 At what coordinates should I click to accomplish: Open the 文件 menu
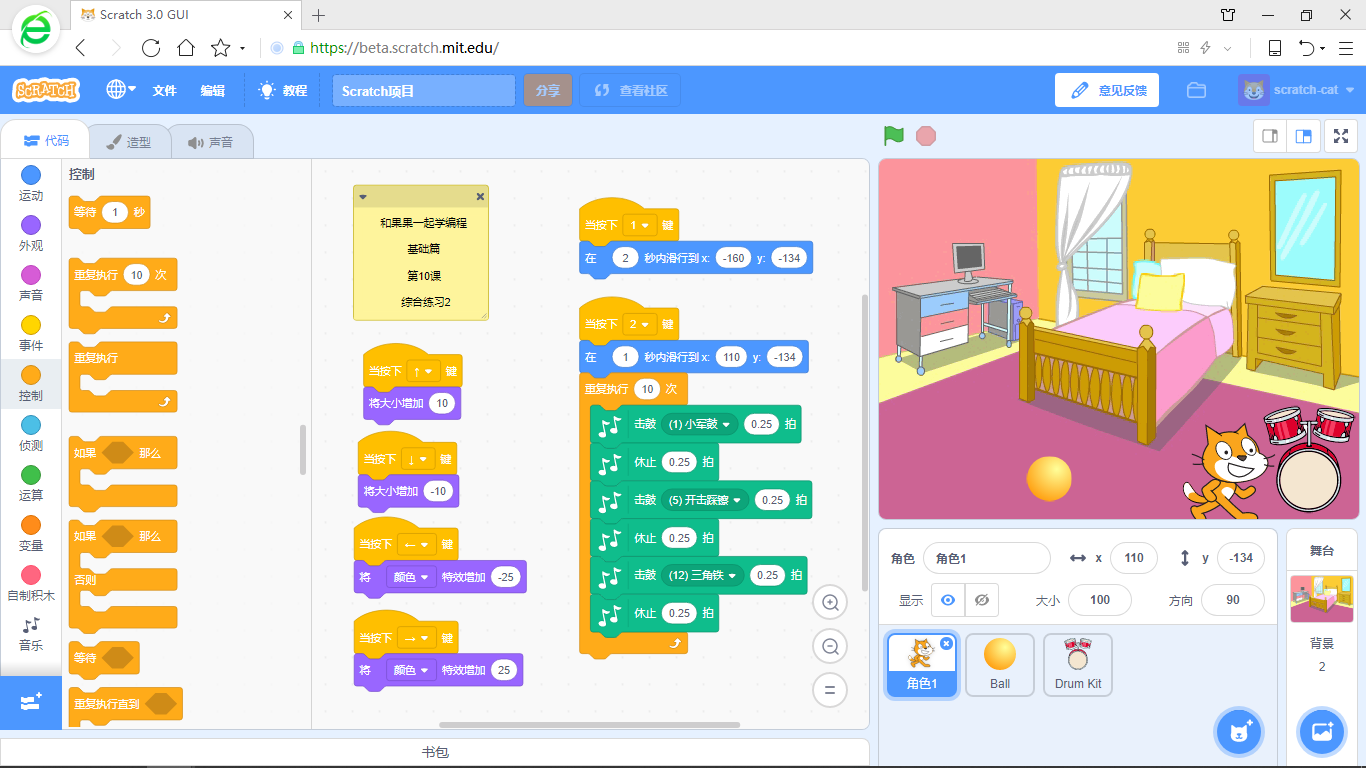164,90
